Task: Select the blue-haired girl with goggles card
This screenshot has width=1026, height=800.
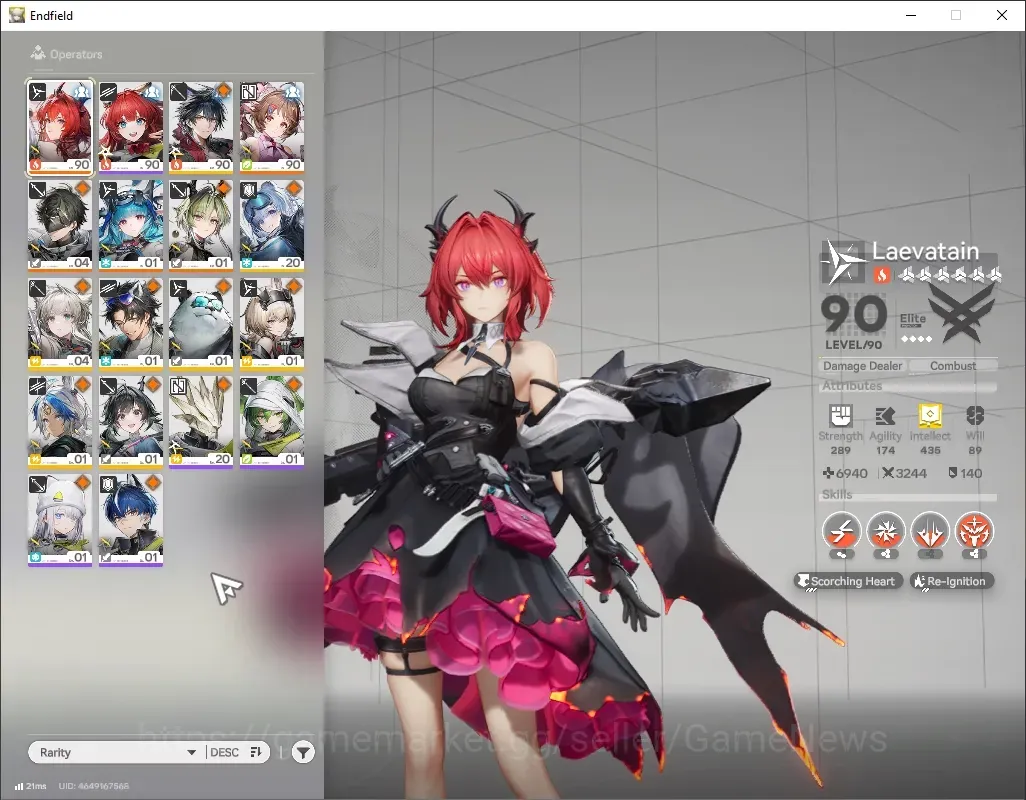Action: [131, 226]
